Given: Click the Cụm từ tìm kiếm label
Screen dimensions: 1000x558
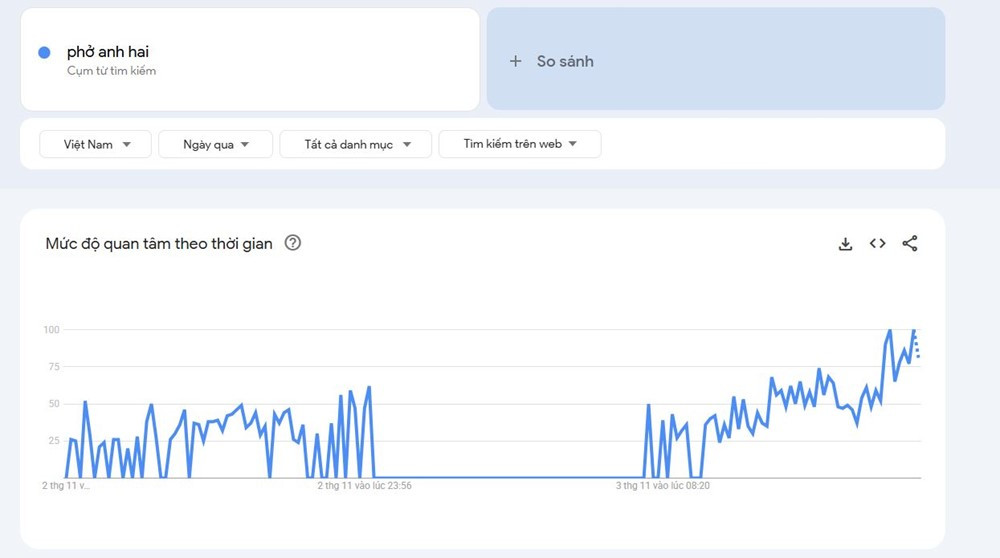Looking at the screenshot, I should click(112, 71).
